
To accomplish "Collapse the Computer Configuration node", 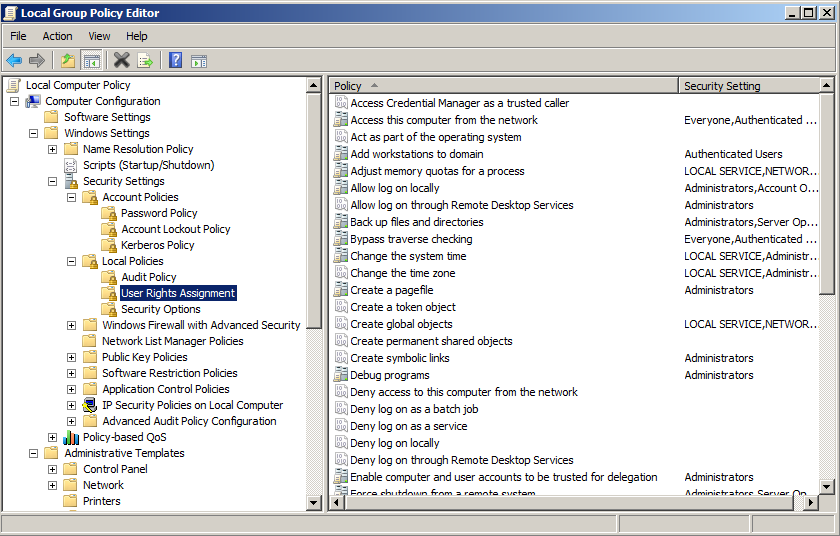I will [14, 101].
